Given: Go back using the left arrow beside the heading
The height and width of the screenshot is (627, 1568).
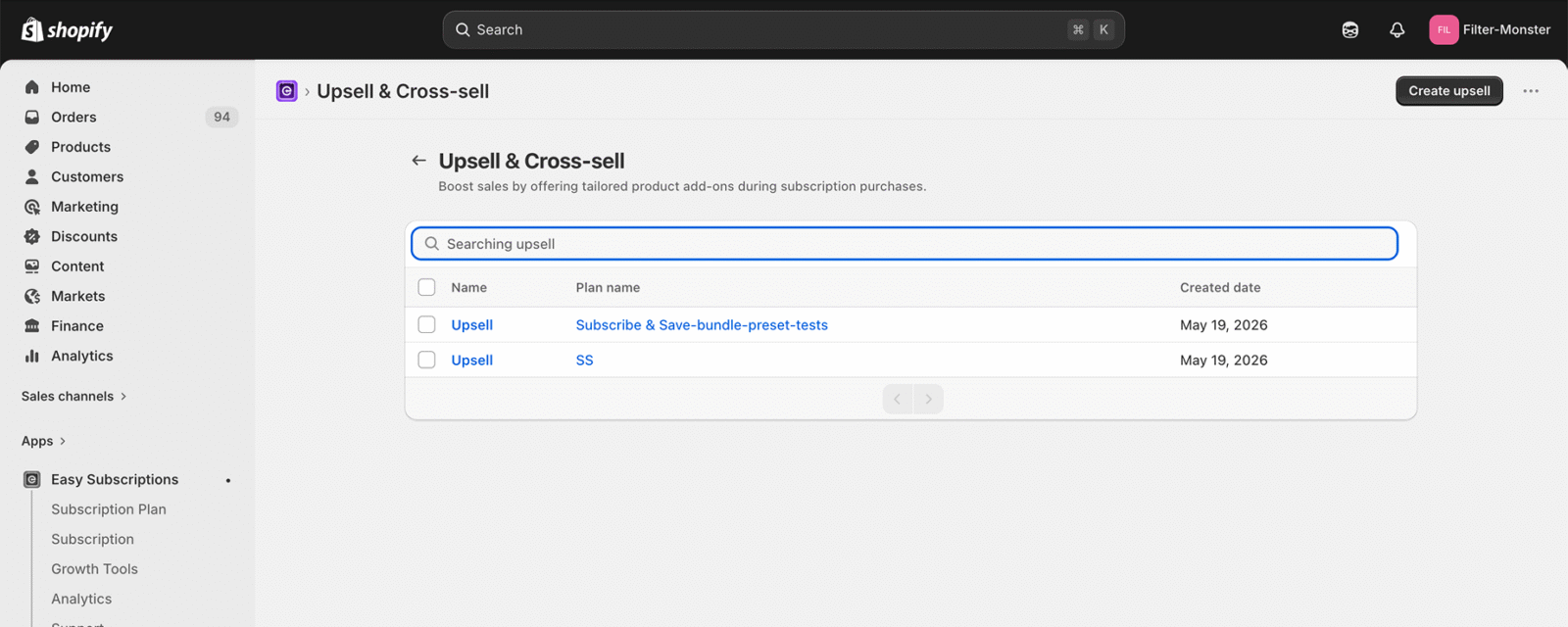Looking at the screenshot, I should click(419, 161).
